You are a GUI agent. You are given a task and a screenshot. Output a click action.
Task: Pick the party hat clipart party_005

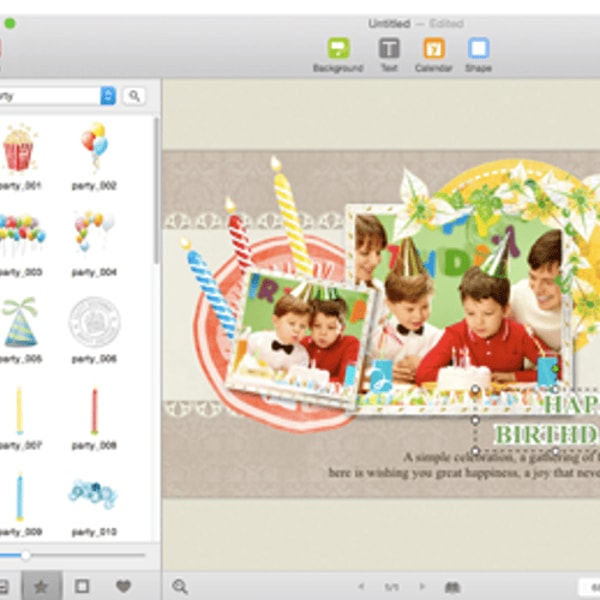(x=20, y=322)
